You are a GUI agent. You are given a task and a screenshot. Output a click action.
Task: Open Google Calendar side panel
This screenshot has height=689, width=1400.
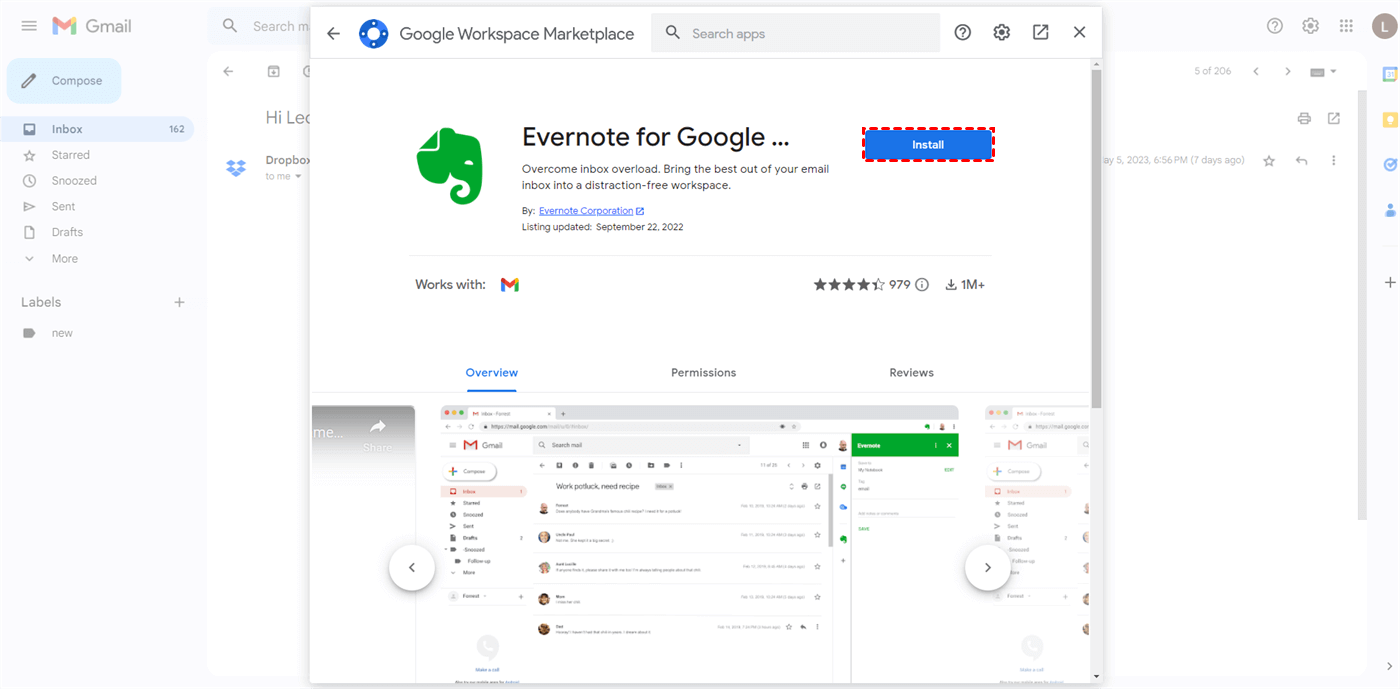tap(1390, 74)
